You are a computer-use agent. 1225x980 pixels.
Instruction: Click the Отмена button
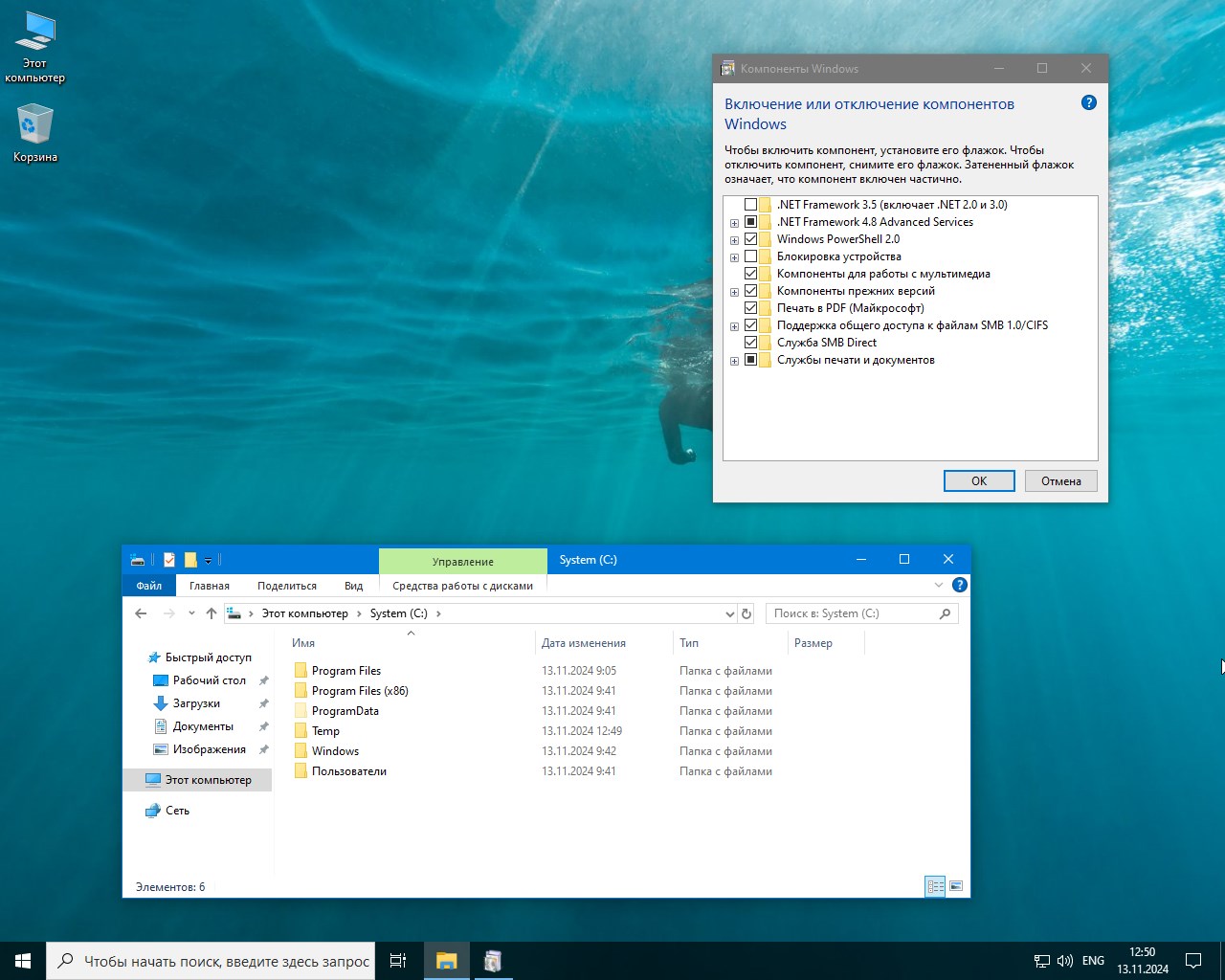1060,481
